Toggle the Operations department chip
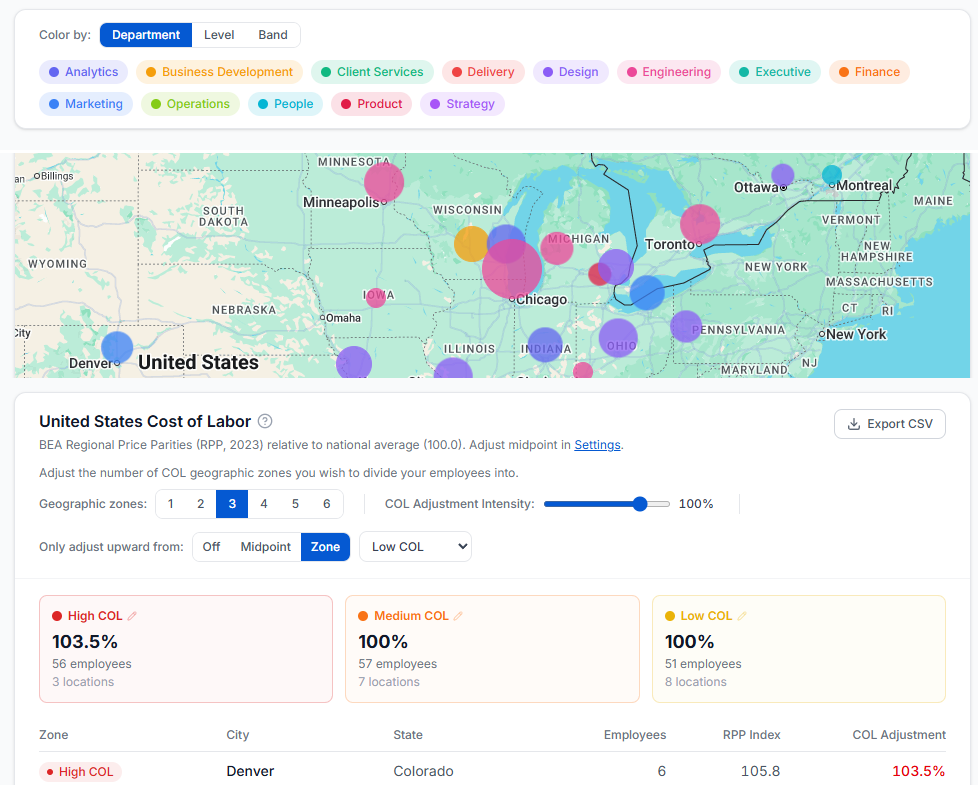978x785 pixels. [x=190, y=104]
